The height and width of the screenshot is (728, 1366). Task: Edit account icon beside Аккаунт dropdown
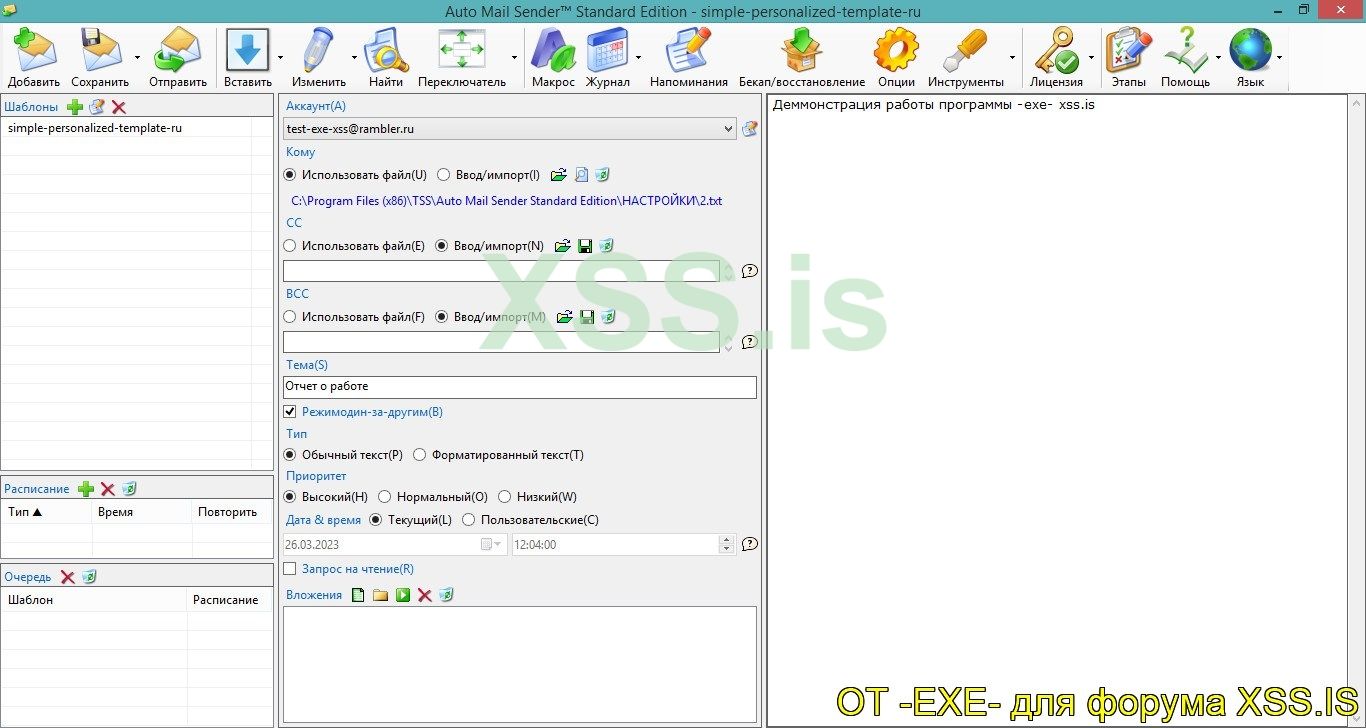click(749, 128)
